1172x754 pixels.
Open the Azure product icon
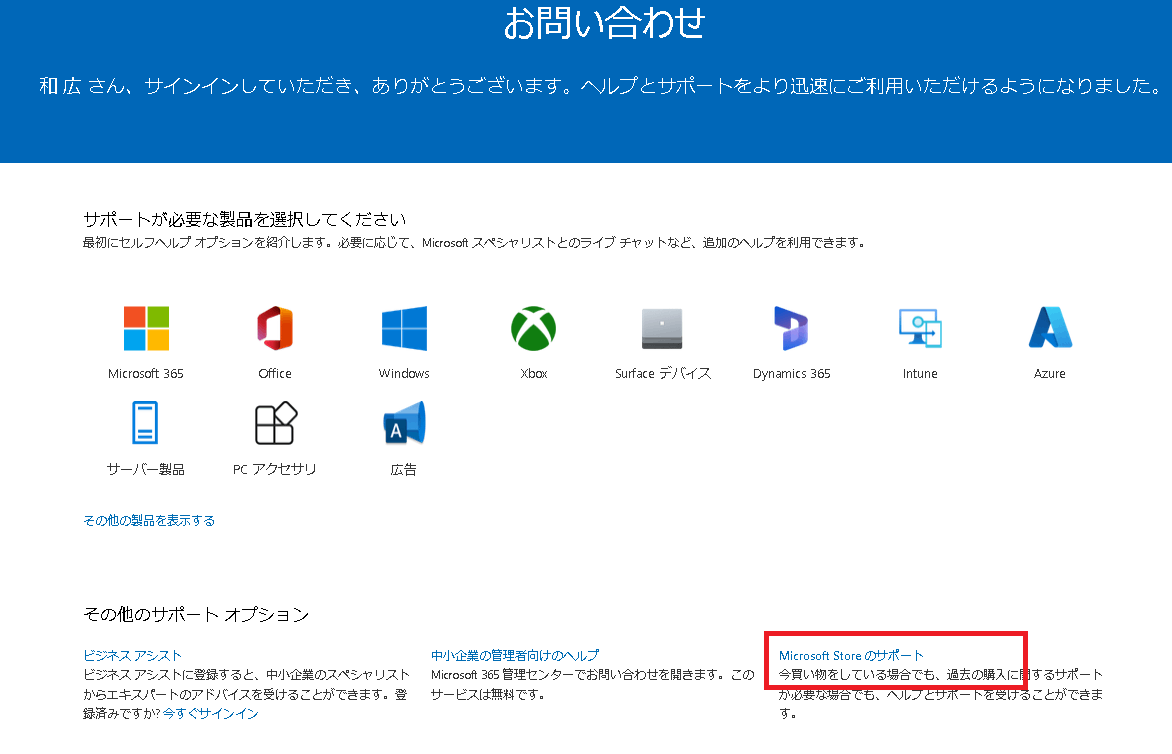click(1050, 327)
